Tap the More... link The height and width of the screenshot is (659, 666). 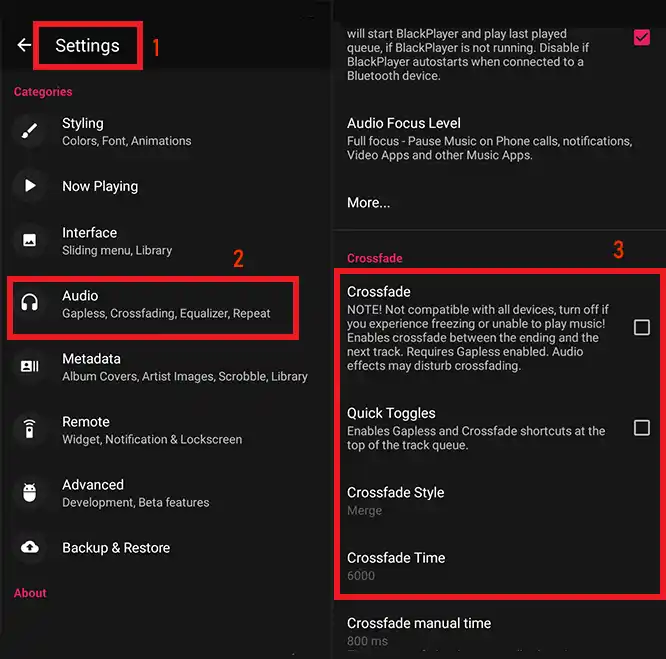click(x=368, y=203)
